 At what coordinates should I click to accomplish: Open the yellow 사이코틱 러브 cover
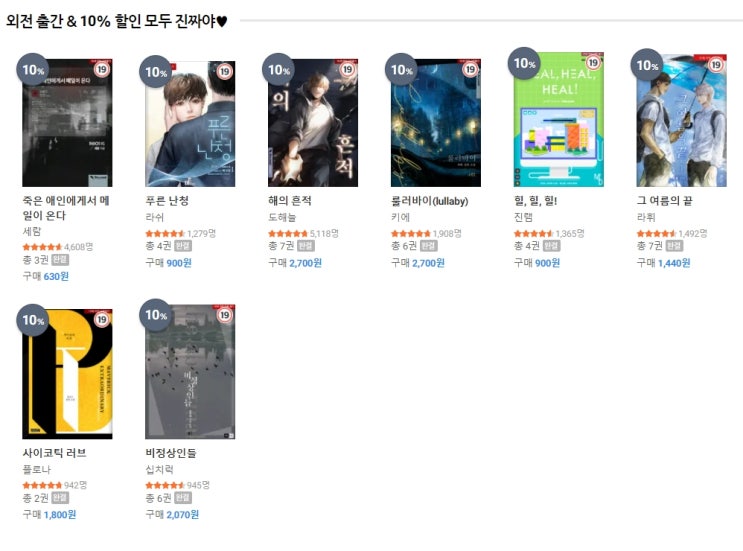tap(67, 374)
